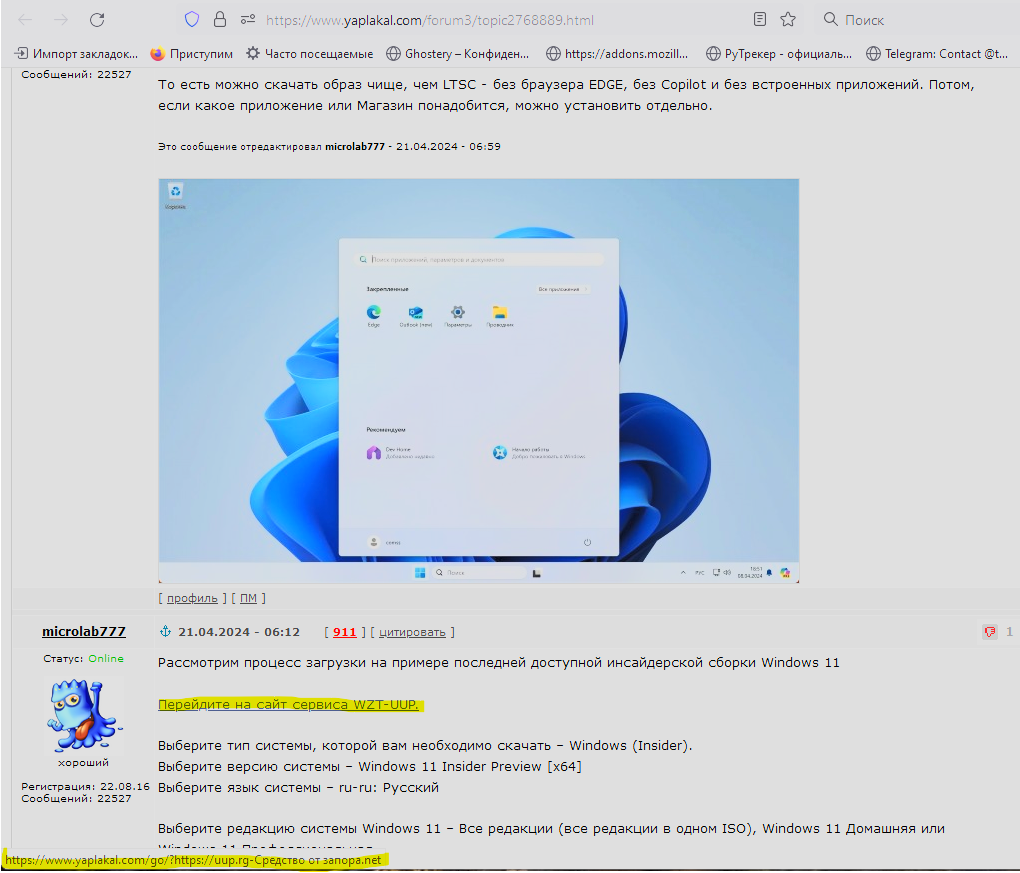Open the Ghostery bookmark
The width and height of the screenshot is (1020, 873).
(x=457, y=54)
